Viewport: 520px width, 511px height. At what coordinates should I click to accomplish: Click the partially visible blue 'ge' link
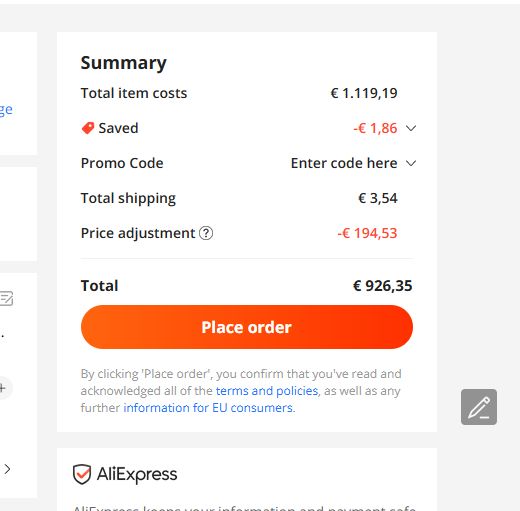click(6, 110)
